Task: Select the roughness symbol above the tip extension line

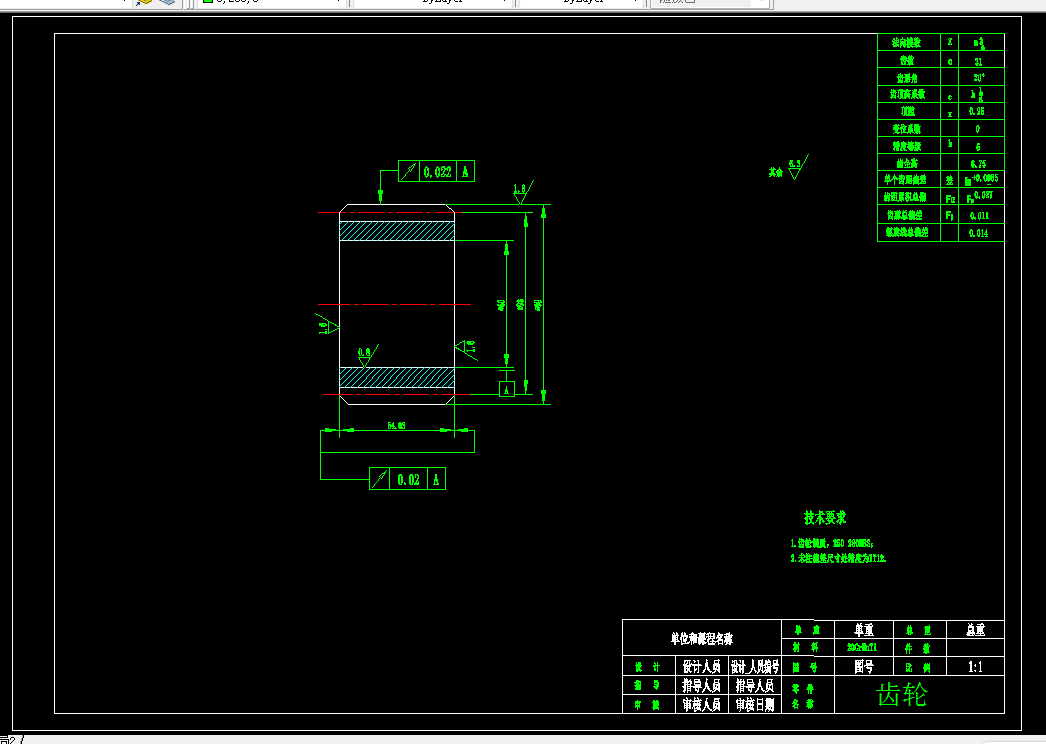Action: click(523, 192)
